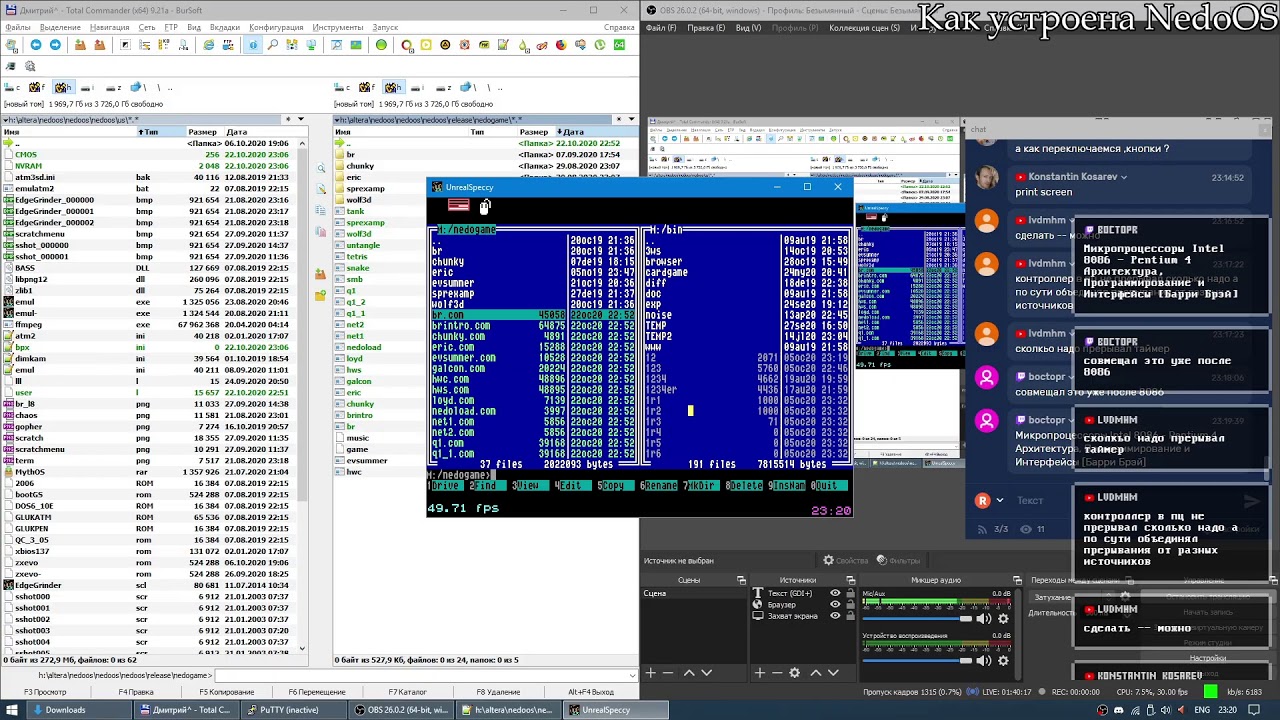Screen dimensions: 1280x720
Task: Pop out the Sources dock panel
Action: (851, 580)
